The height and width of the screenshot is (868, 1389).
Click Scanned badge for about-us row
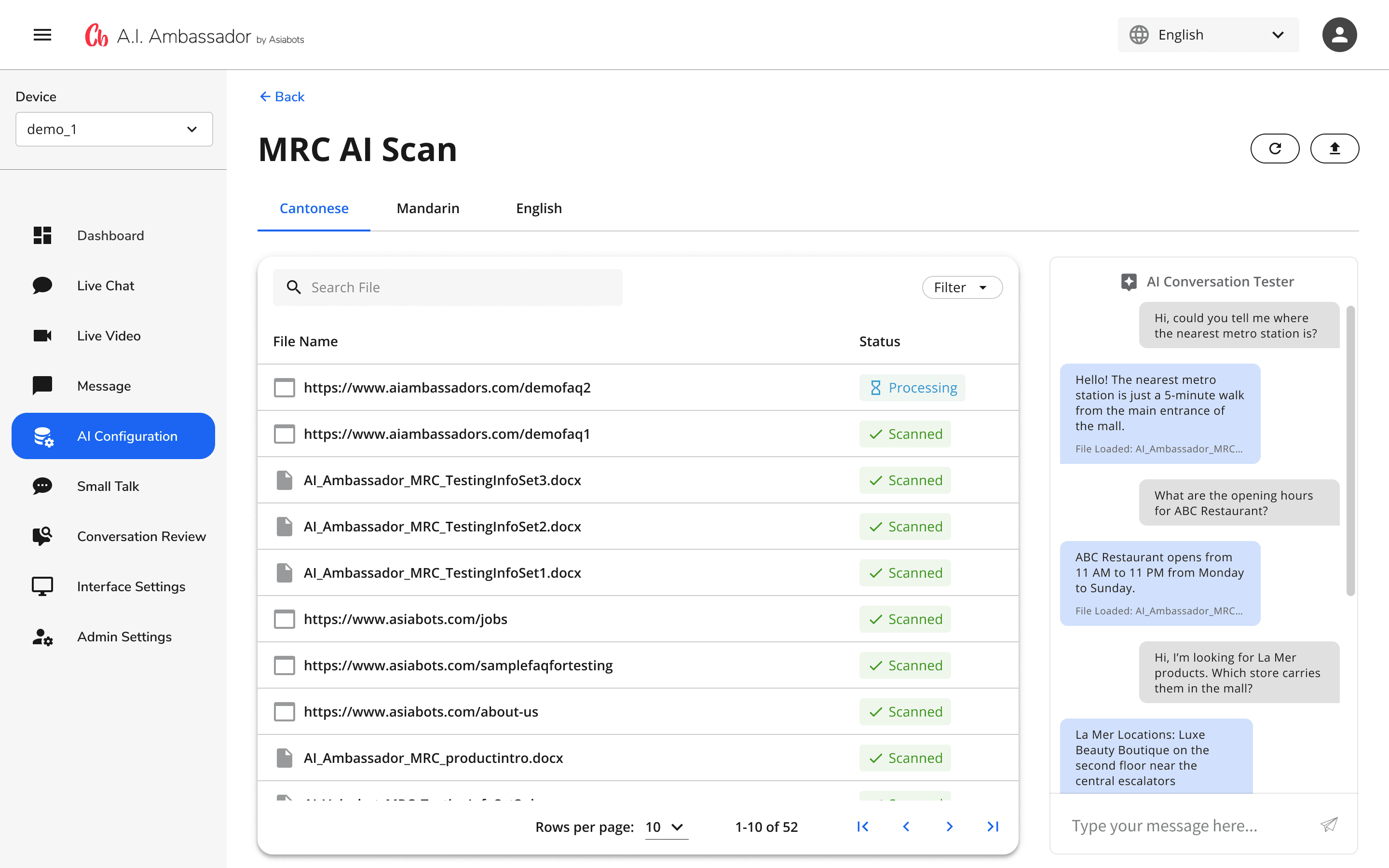pyautogui.click(x=905, y=712)
